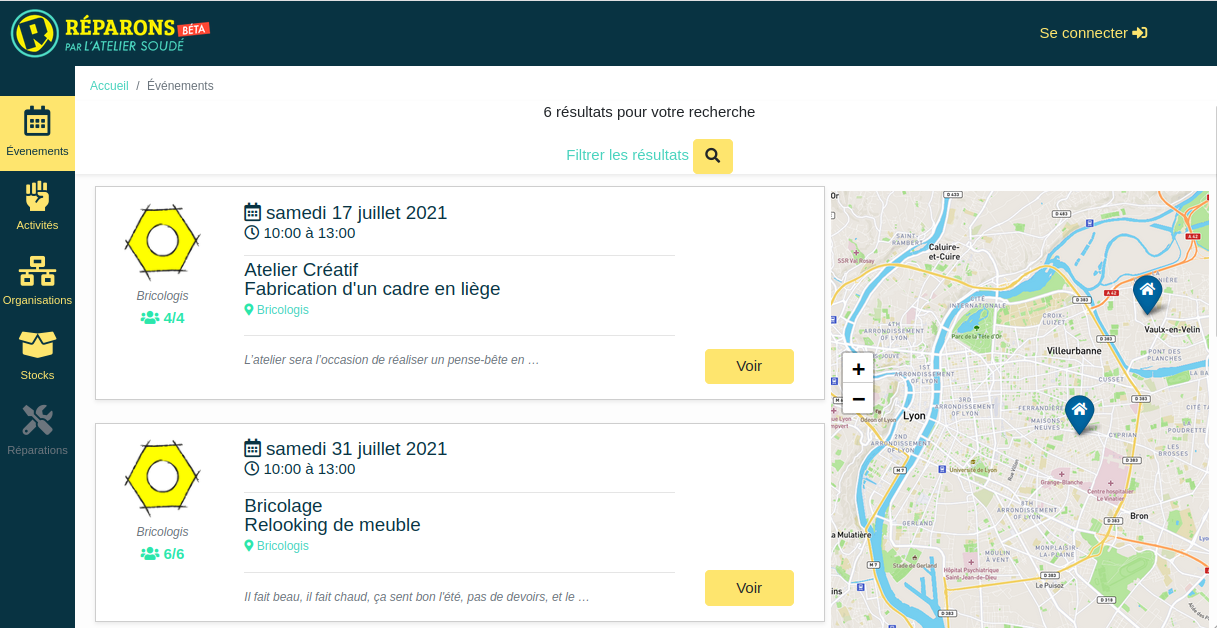Screen dimensions: 1217x628
Task: Navigate to Organisations via its sidebar icon
Action: [37, 272]
